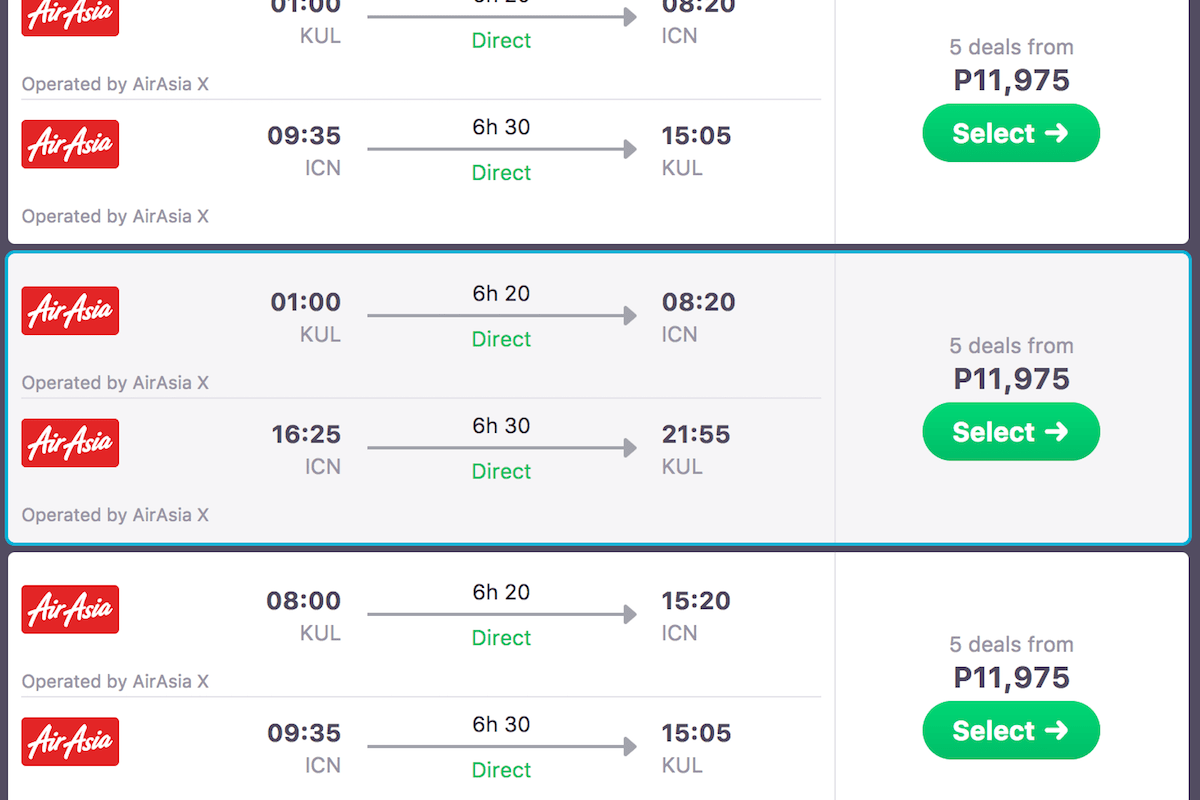Click the 15:20 ICN arrival time

click(x=696, y=601)
